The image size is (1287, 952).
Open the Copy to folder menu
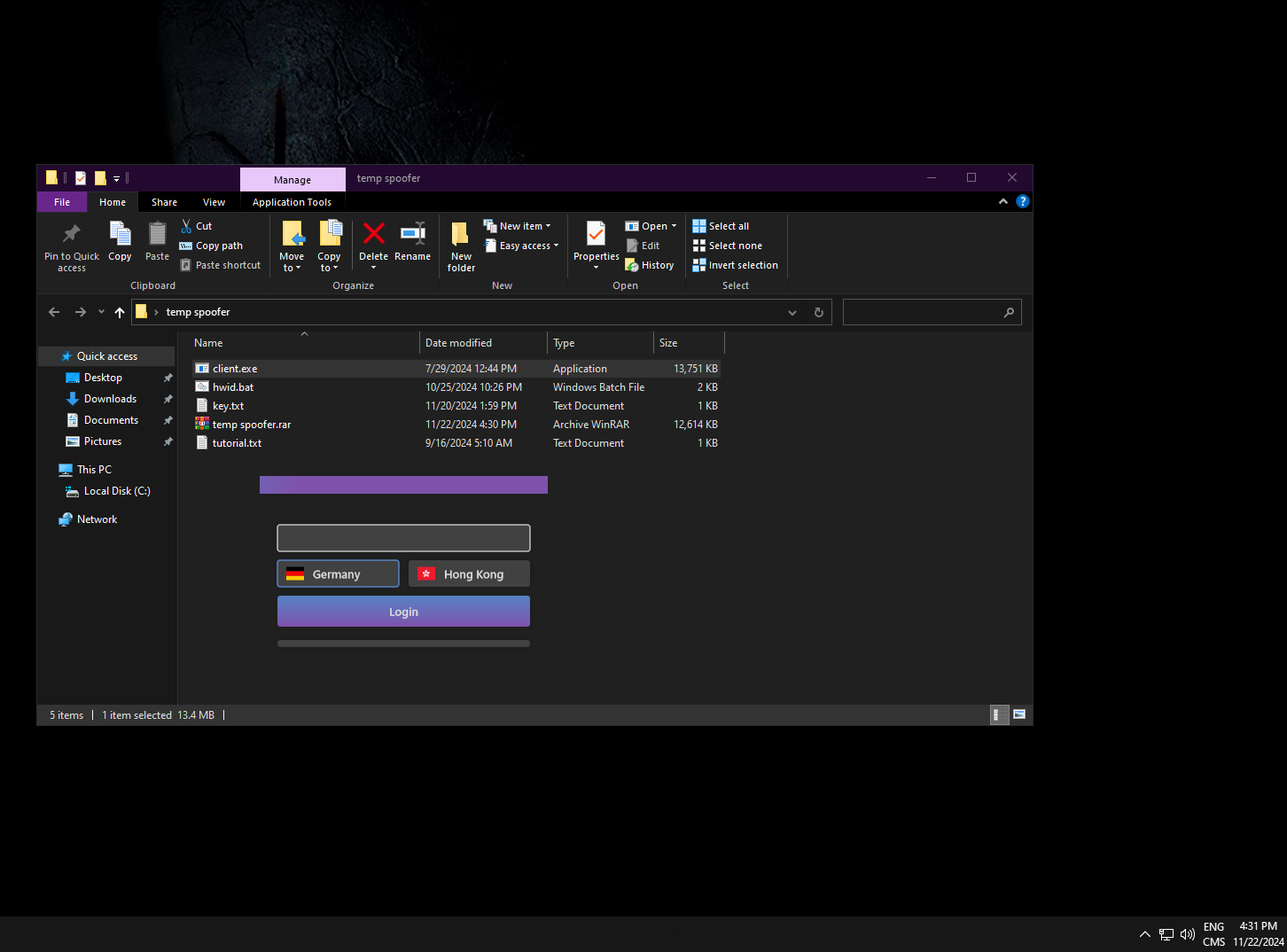point(329,246)
